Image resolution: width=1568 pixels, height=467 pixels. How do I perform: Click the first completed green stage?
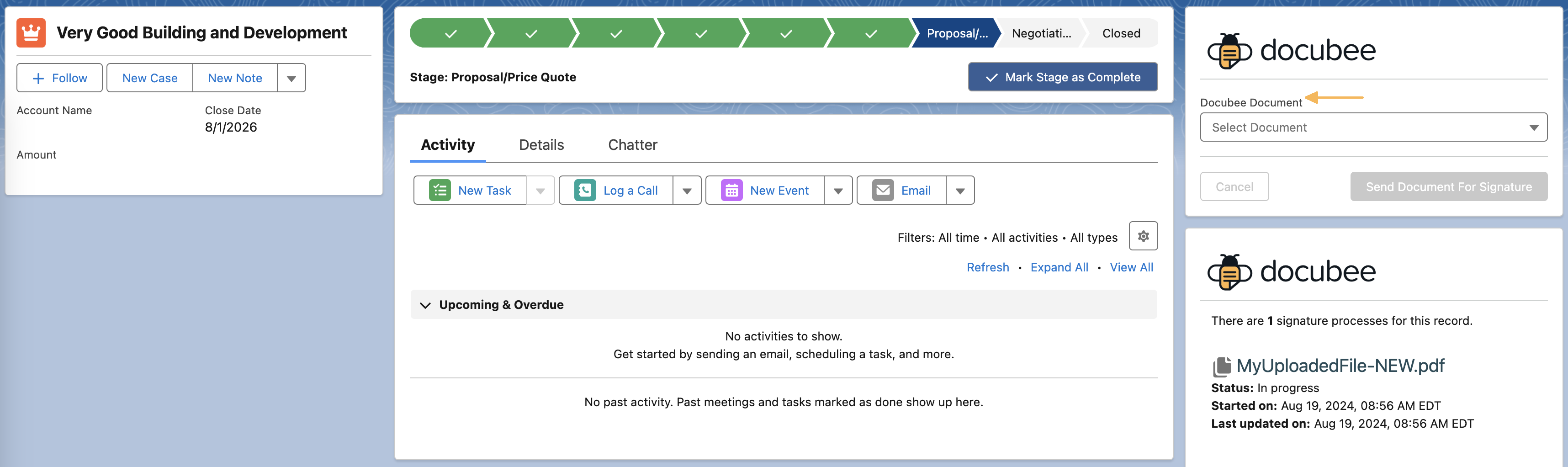tap(450, 33)
